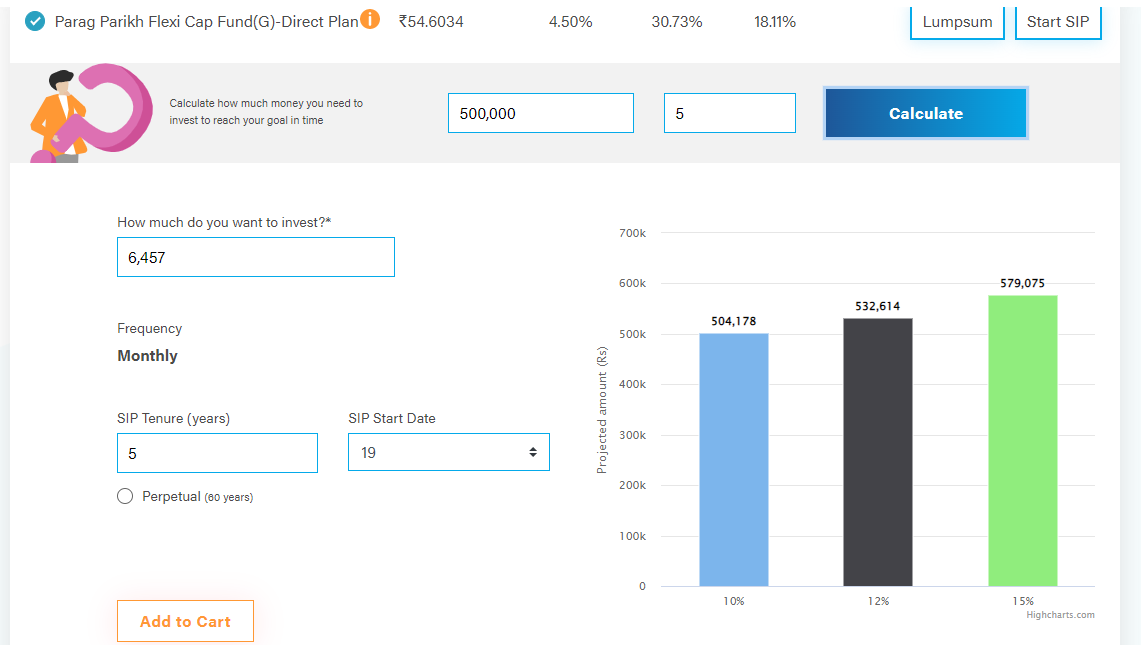
Task: Click the 30.73% return value
Action: coord(677,22)
